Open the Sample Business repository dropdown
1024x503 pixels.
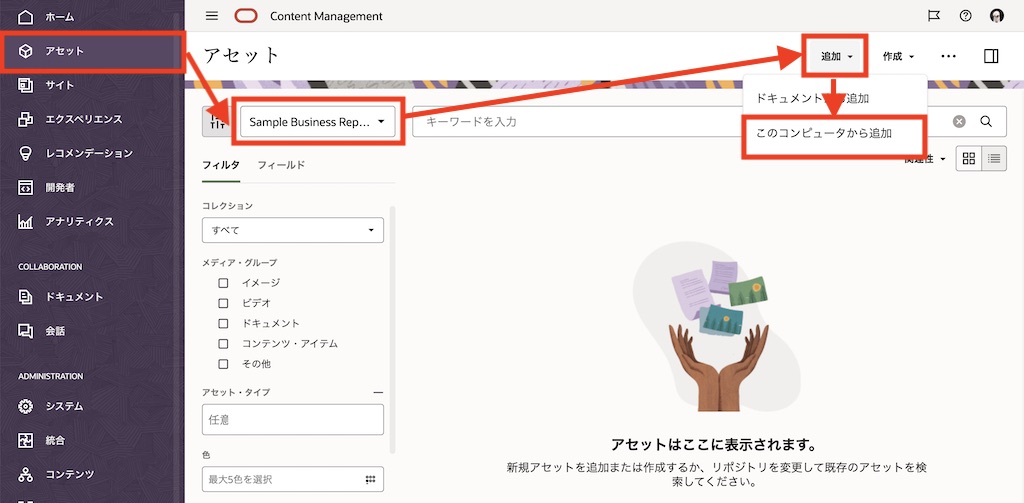318,122
